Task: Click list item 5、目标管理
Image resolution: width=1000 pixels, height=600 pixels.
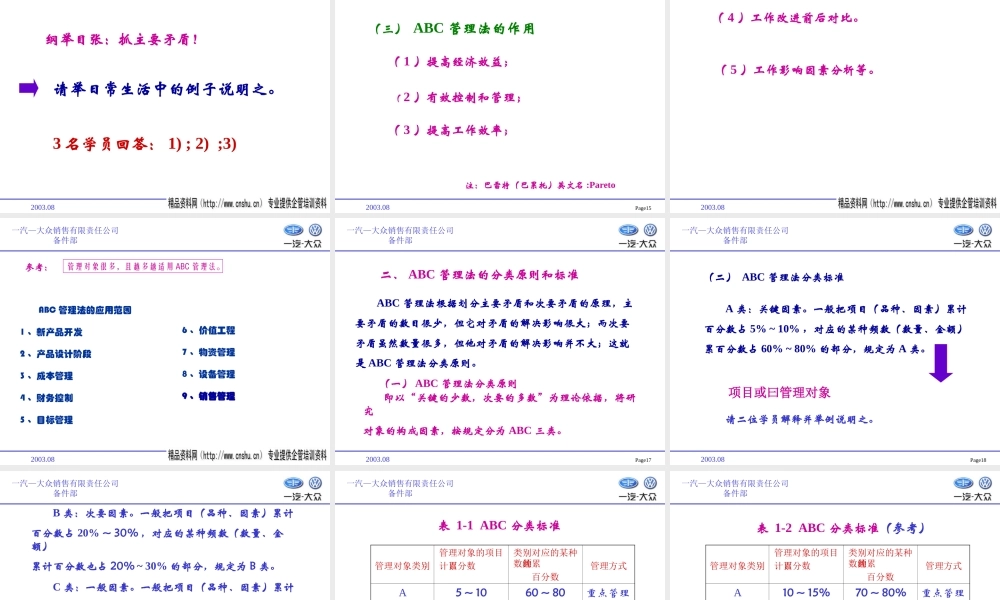Action: (x=46, y=420)
